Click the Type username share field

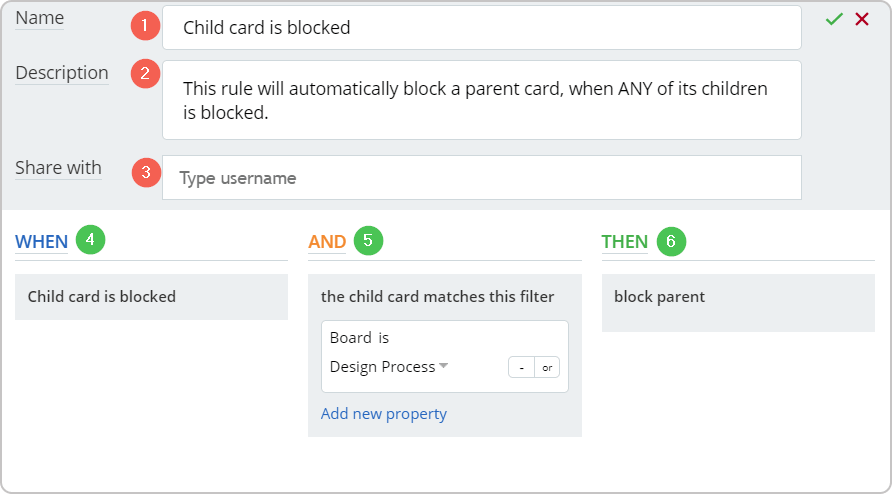(x=482, y=178)
